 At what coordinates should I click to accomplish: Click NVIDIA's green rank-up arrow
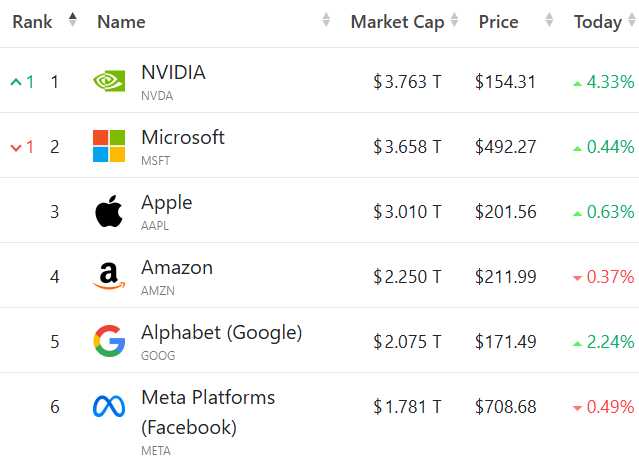click(x=16, y=82)
